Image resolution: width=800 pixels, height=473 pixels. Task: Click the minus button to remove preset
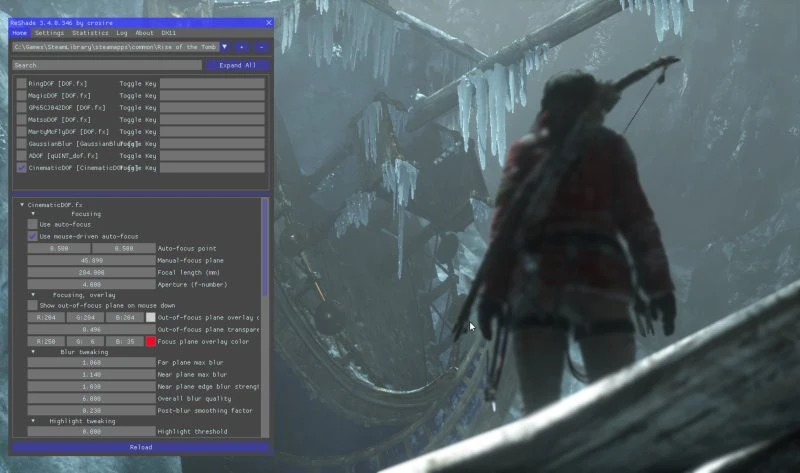(x=261, y=47)
